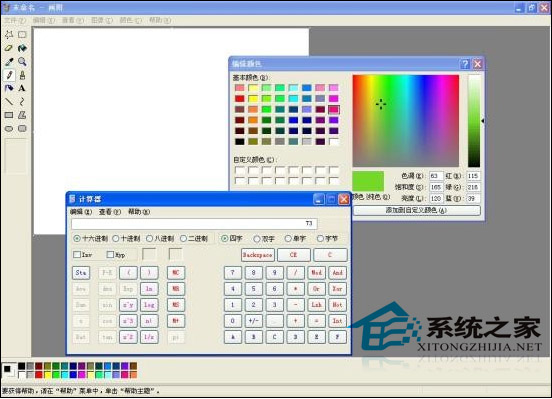Open calculator's 查看 menu
The width and height of the screenshot is (552, 399).
(110, 212)
